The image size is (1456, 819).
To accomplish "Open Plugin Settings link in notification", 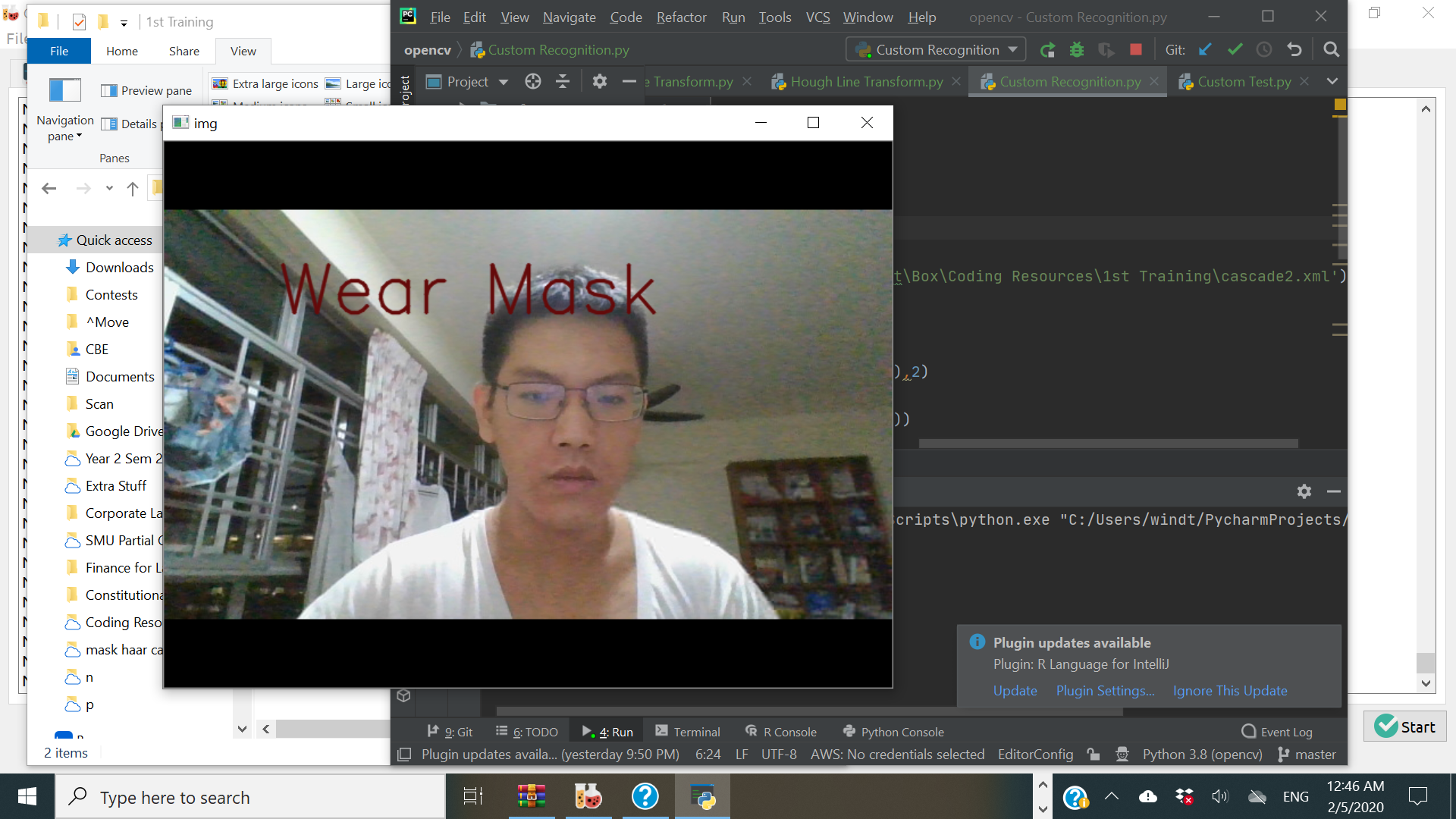I will tap(1105, 691).
